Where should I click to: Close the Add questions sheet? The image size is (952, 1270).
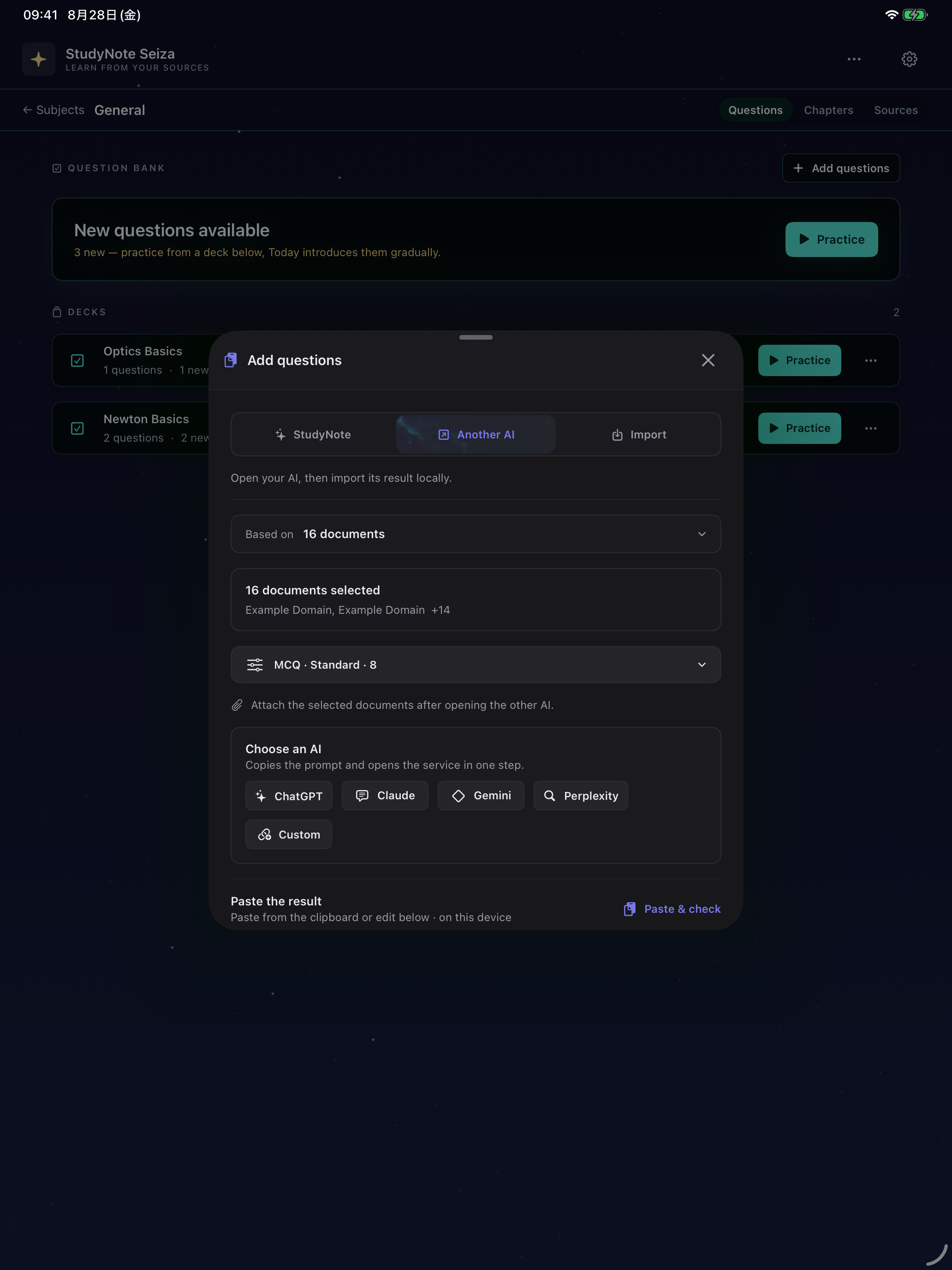tap(708, 360)
